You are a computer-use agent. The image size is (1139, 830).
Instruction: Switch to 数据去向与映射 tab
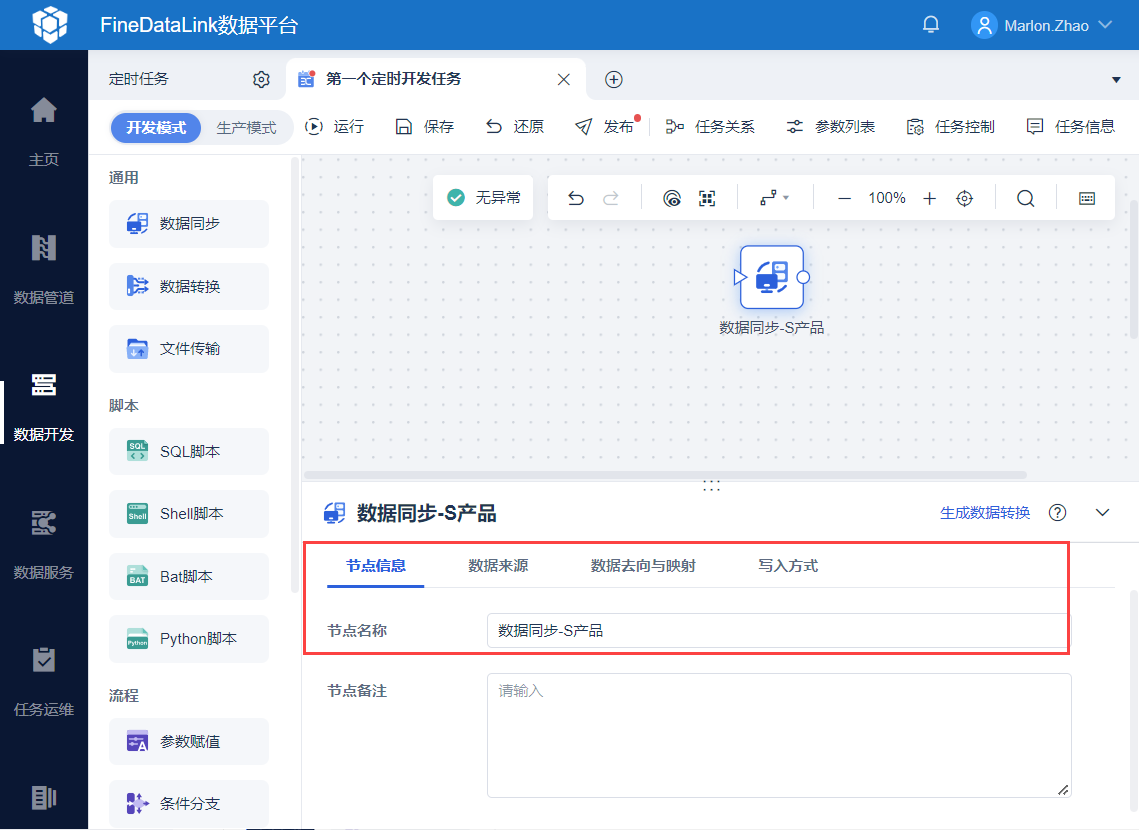point(643,566)
